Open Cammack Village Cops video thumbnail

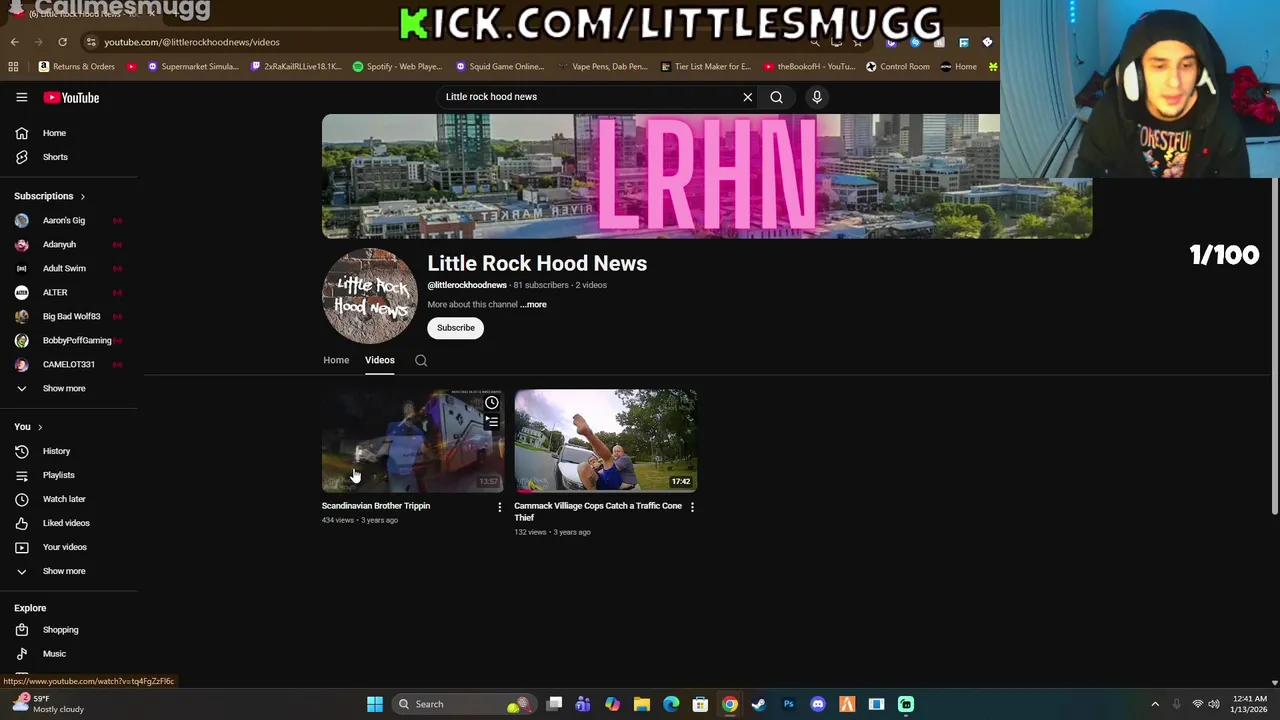[x=605, y=440]
